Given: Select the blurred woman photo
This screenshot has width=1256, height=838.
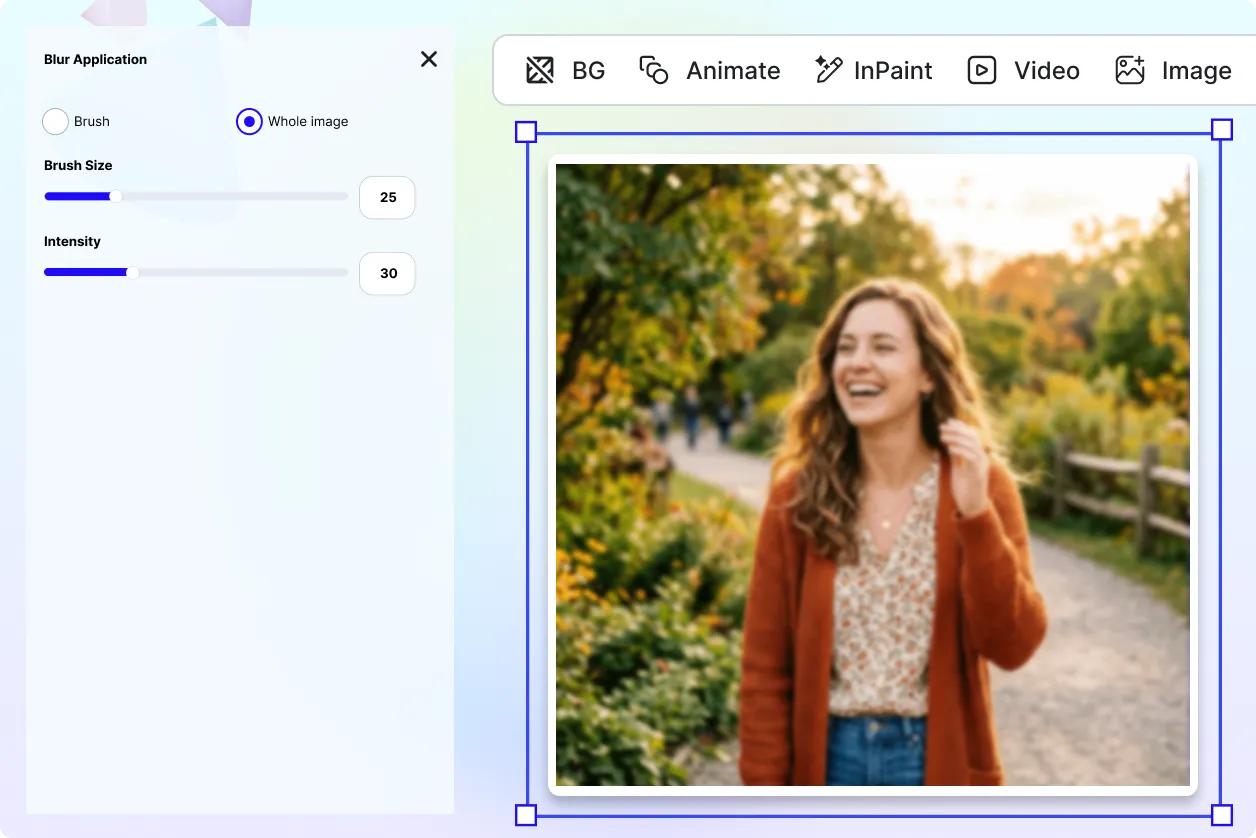Looking at the screenshot, I should coord(873,475).
